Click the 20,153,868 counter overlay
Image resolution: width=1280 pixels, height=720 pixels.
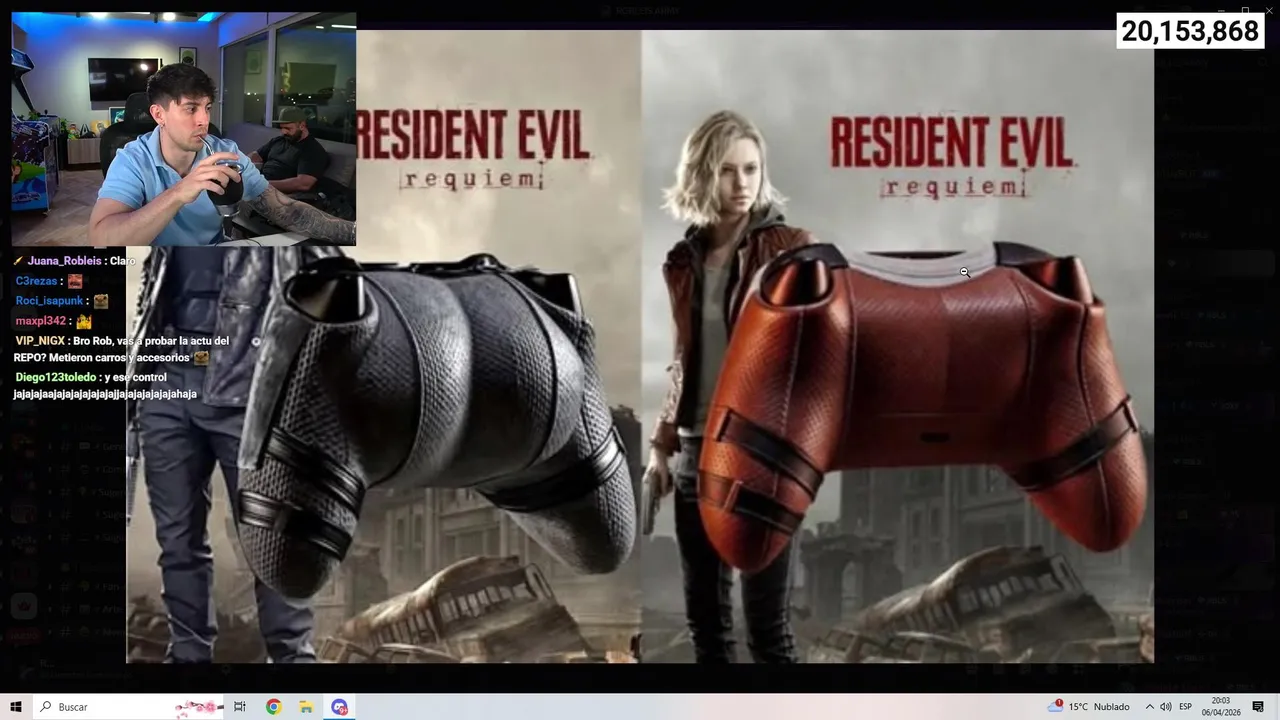1190,31
